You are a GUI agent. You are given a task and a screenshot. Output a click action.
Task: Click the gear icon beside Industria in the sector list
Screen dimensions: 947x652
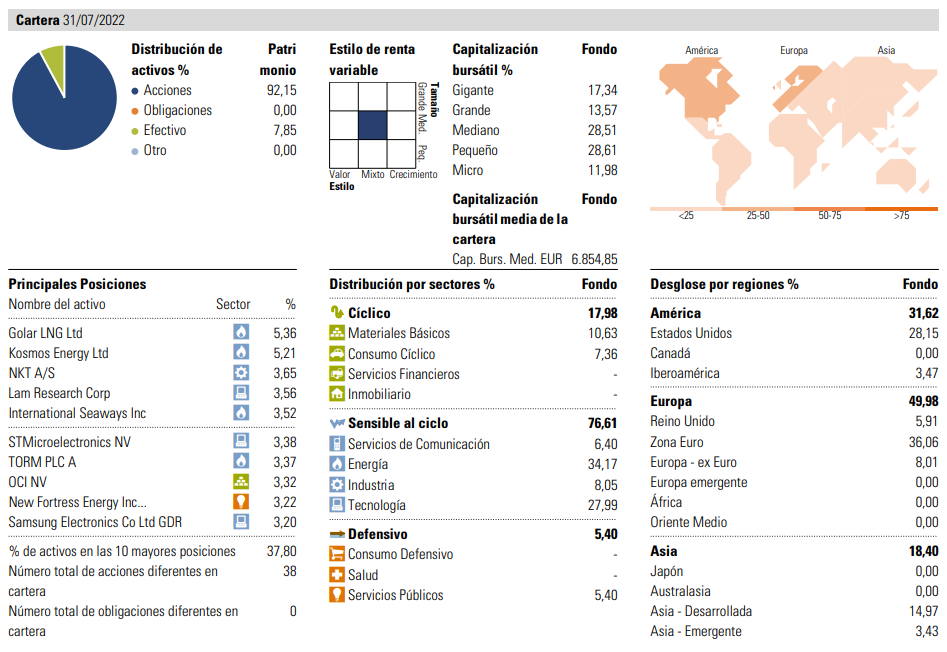point(336,484)
